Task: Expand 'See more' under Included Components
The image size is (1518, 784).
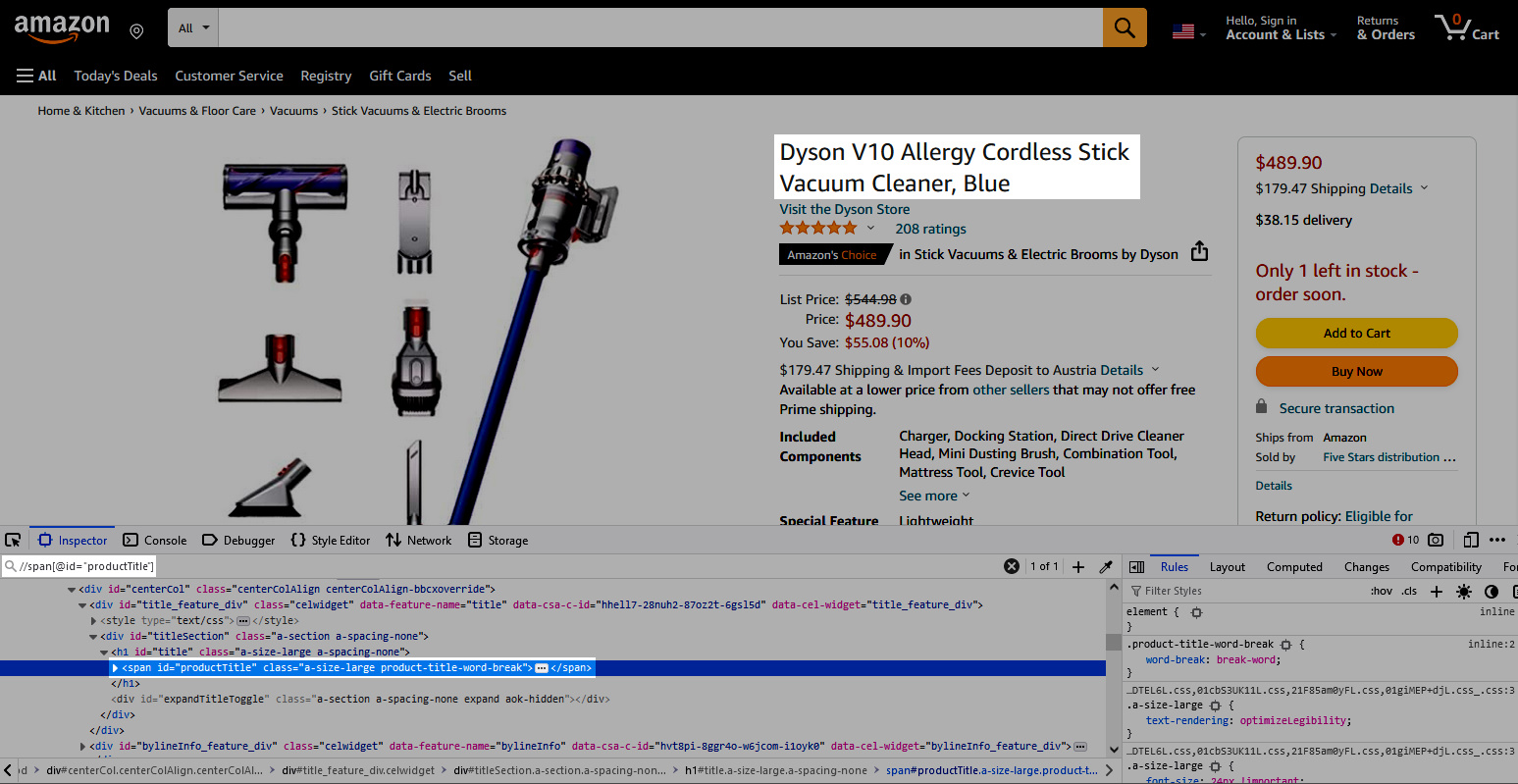Action: click(933, 496)
